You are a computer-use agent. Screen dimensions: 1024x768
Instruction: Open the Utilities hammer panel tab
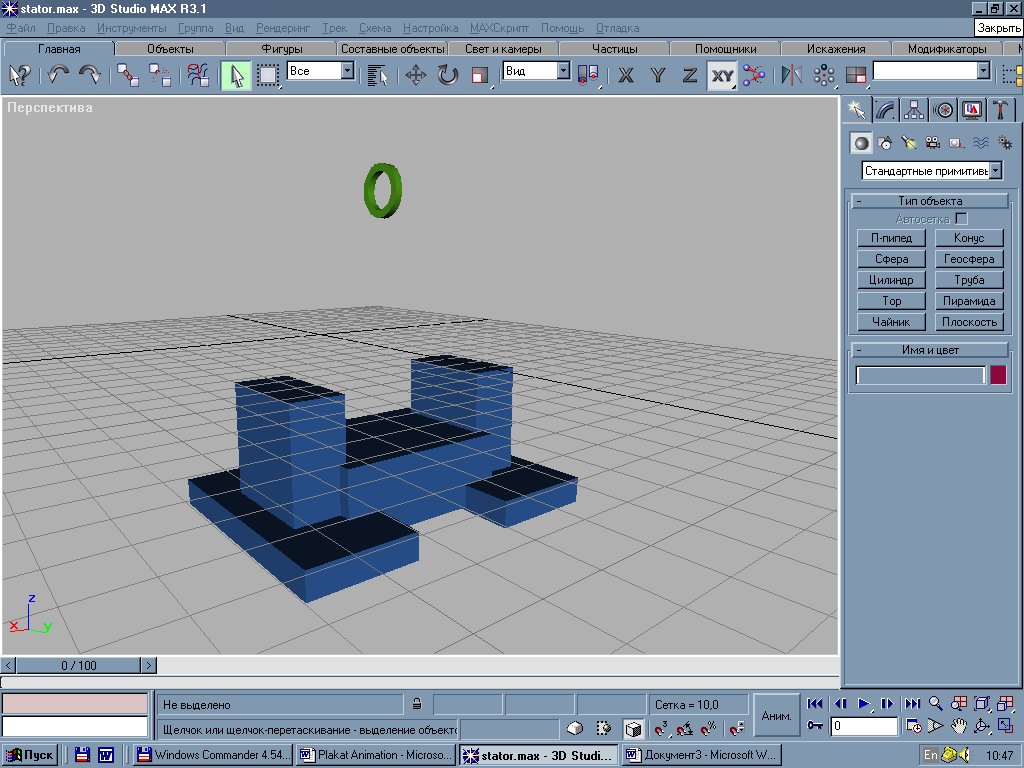click(1000, 110)
